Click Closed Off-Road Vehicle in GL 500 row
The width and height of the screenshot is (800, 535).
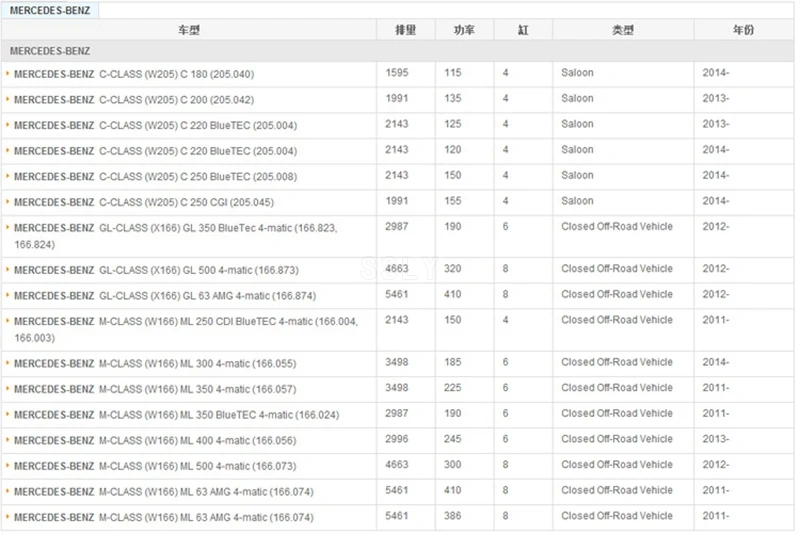coord(617,269)
